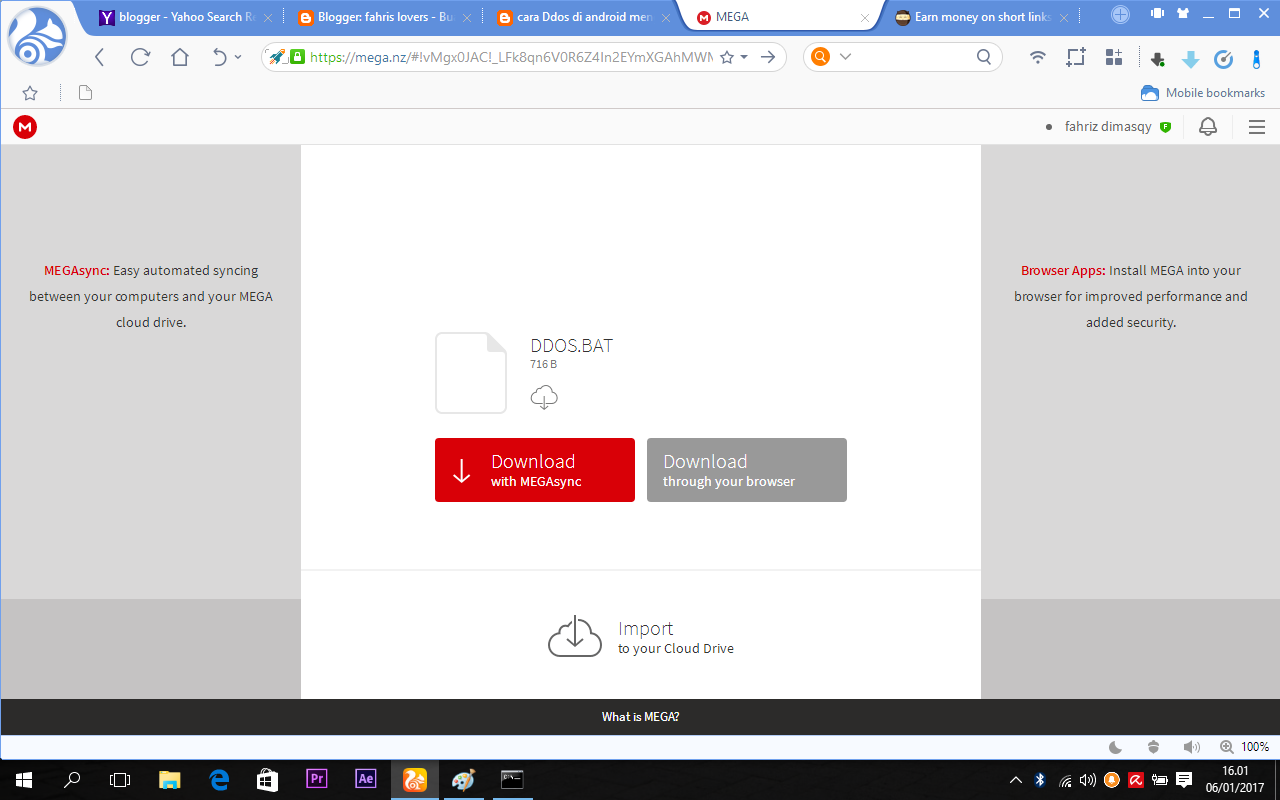Open the browser home page
The width and height of the screenshot is (1280, 800).
tap(180, 57)
